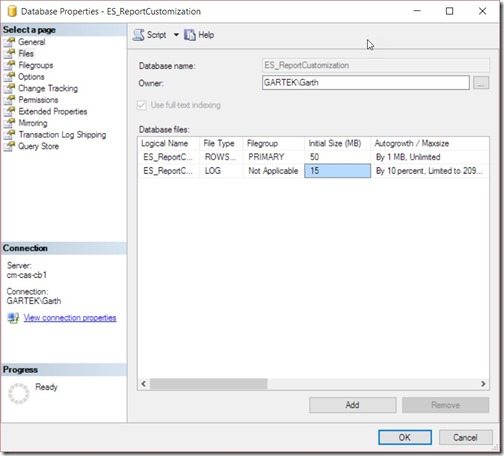Screen dimensions: 504x456
Task: Click the Help toolbar label
Action: click(206, 35)
